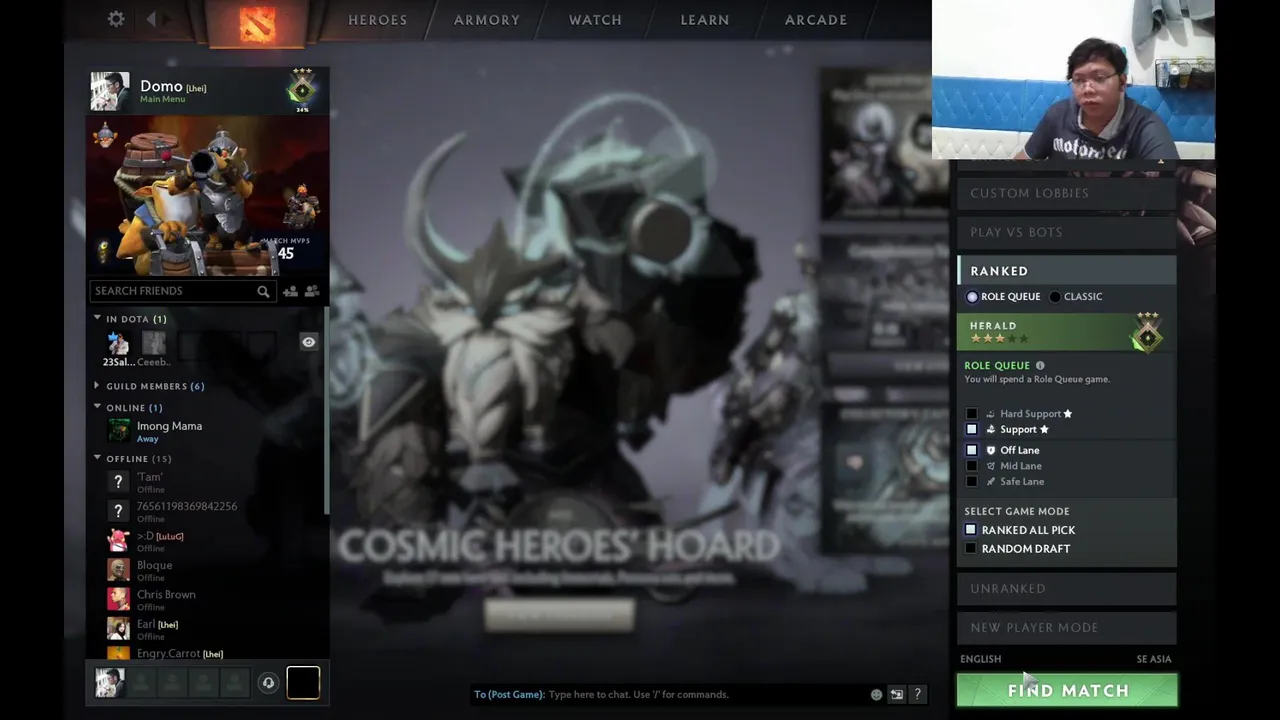Collapse the Ranked section header
1280x720 pixels.
[1066, 271]
